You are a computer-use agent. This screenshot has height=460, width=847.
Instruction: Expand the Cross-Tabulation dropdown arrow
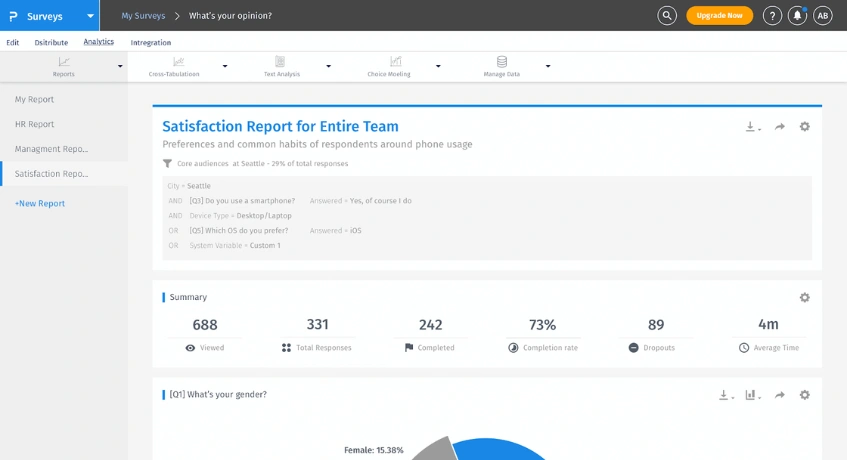coord(225,67)
